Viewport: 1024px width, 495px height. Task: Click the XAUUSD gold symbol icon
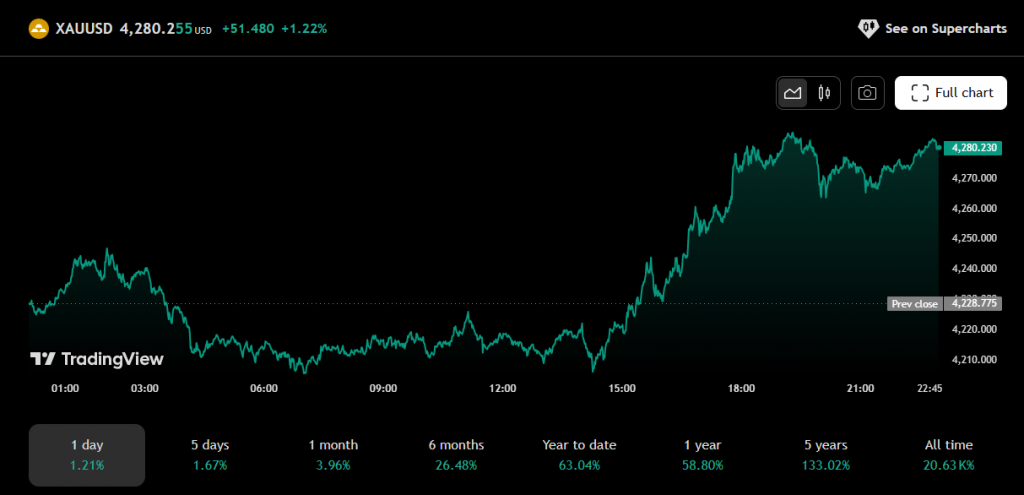click(39, 29)
